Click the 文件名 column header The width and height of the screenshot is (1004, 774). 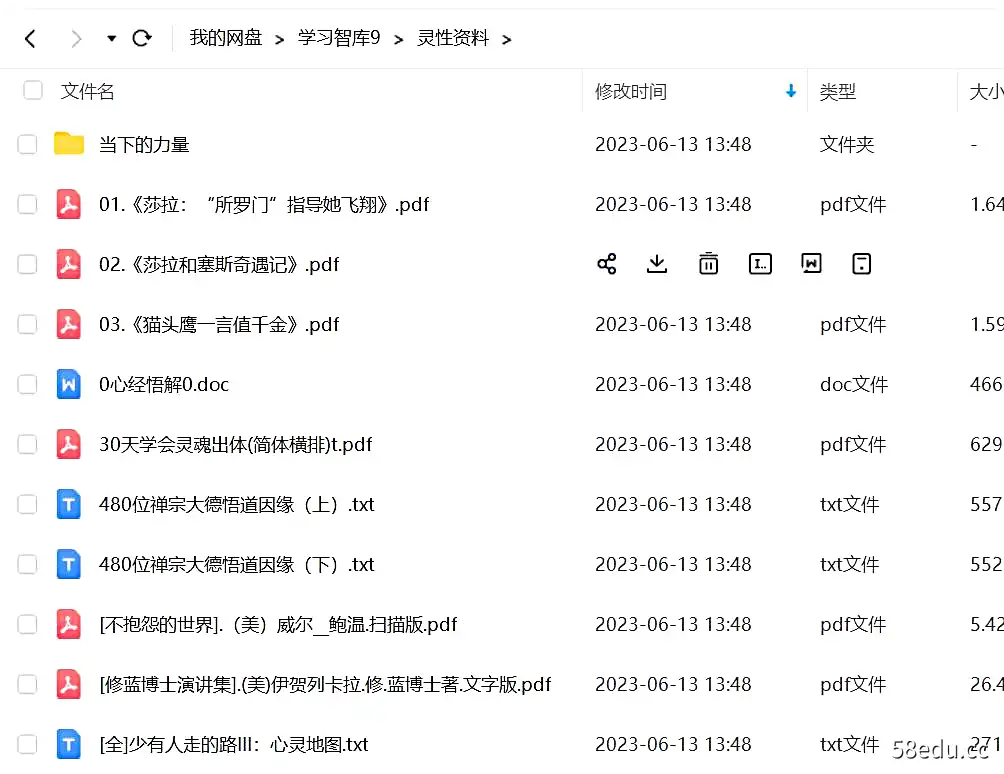click(x=86, y=91)
